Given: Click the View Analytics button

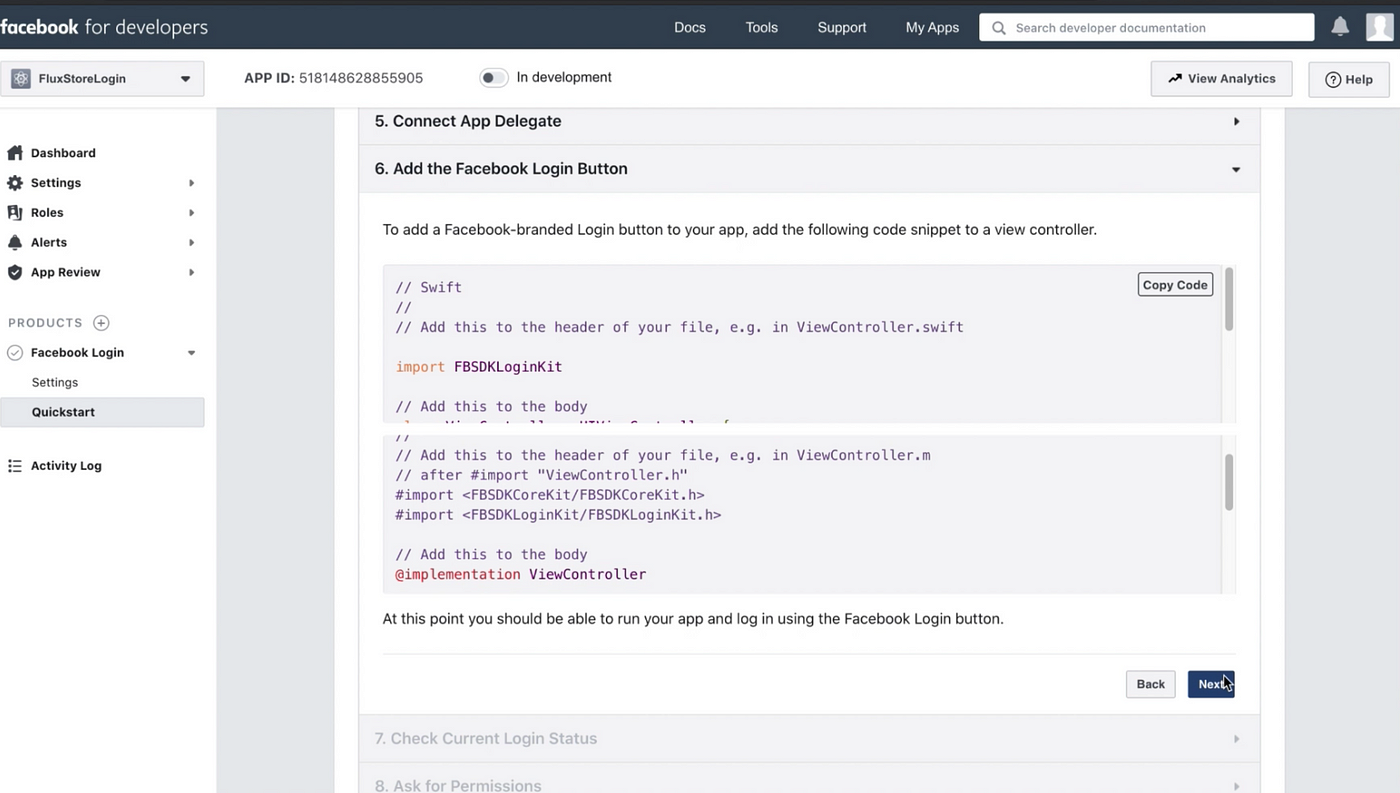Looking at the screenshot, I should (1221, 79).
